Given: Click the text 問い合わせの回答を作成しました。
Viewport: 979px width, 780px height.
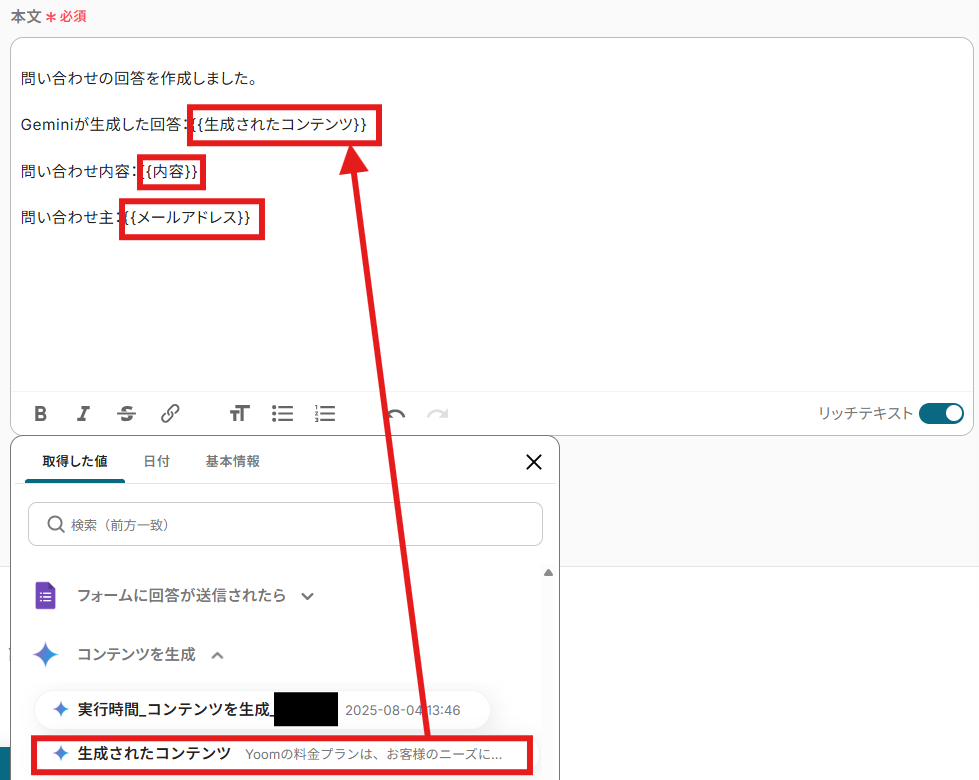Looking at the screenshot, I should point(139,78).
